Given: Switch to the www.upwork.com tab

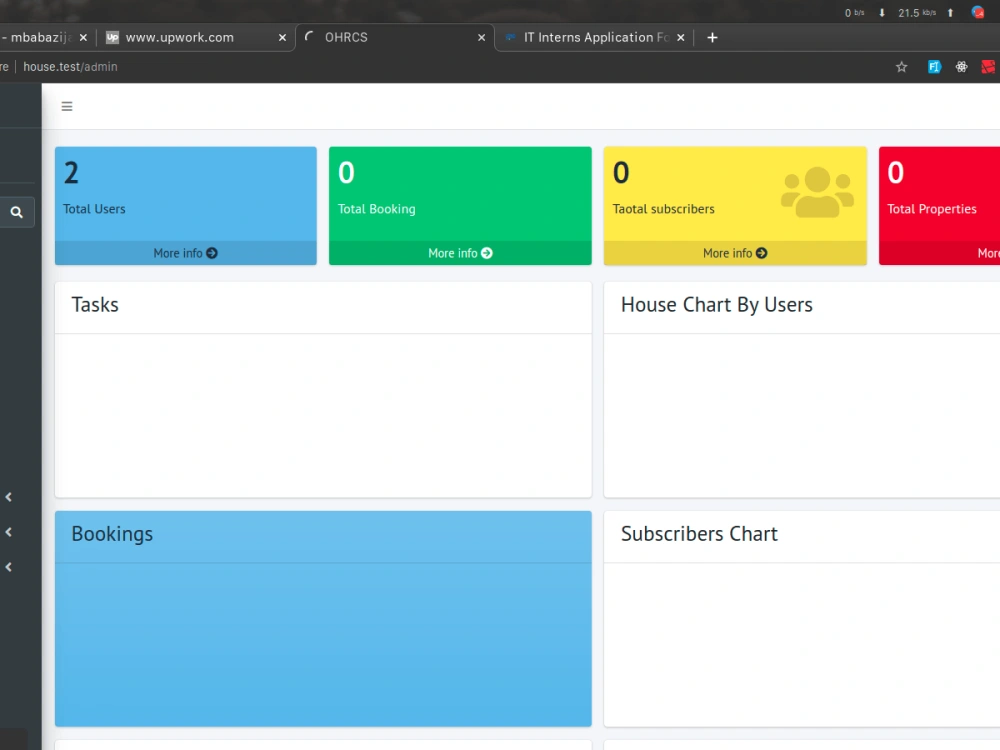Looking at the screenshot, I should [x=180, y=37].
